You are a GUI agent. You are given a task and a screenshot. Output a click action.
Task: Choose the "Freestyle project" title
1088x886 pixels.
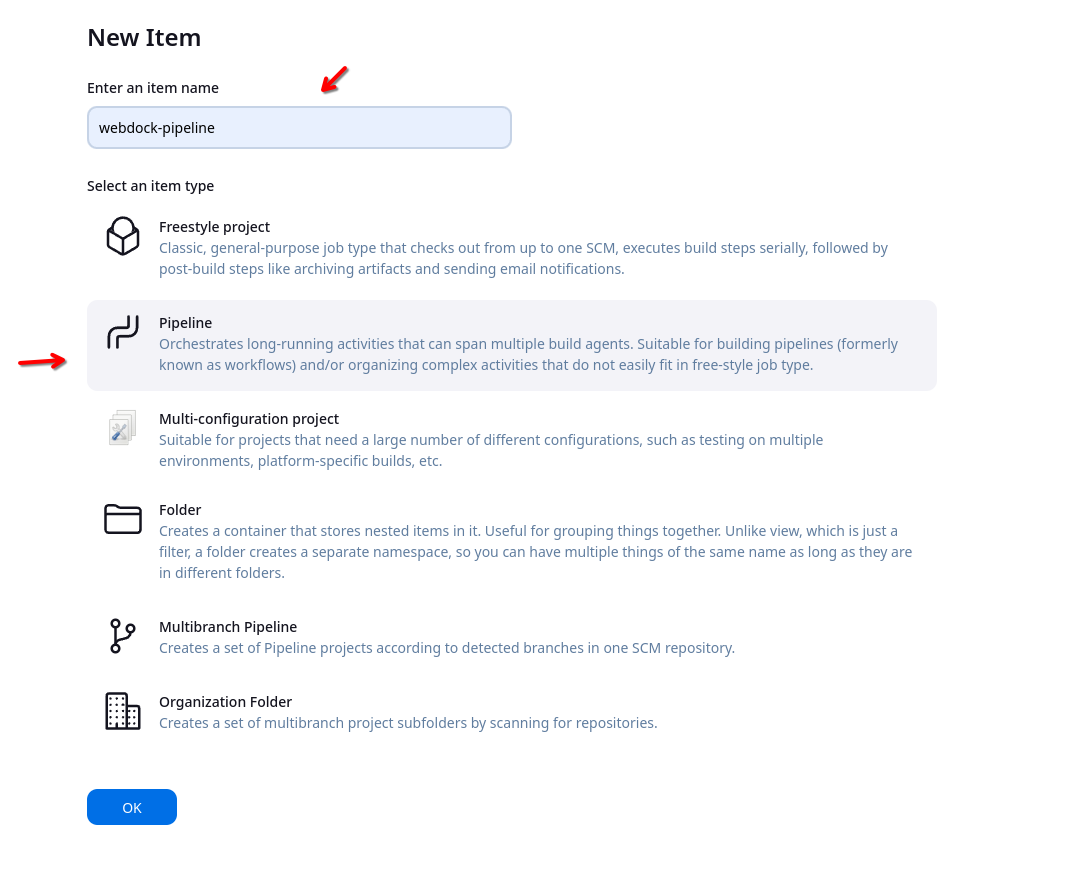214,227
